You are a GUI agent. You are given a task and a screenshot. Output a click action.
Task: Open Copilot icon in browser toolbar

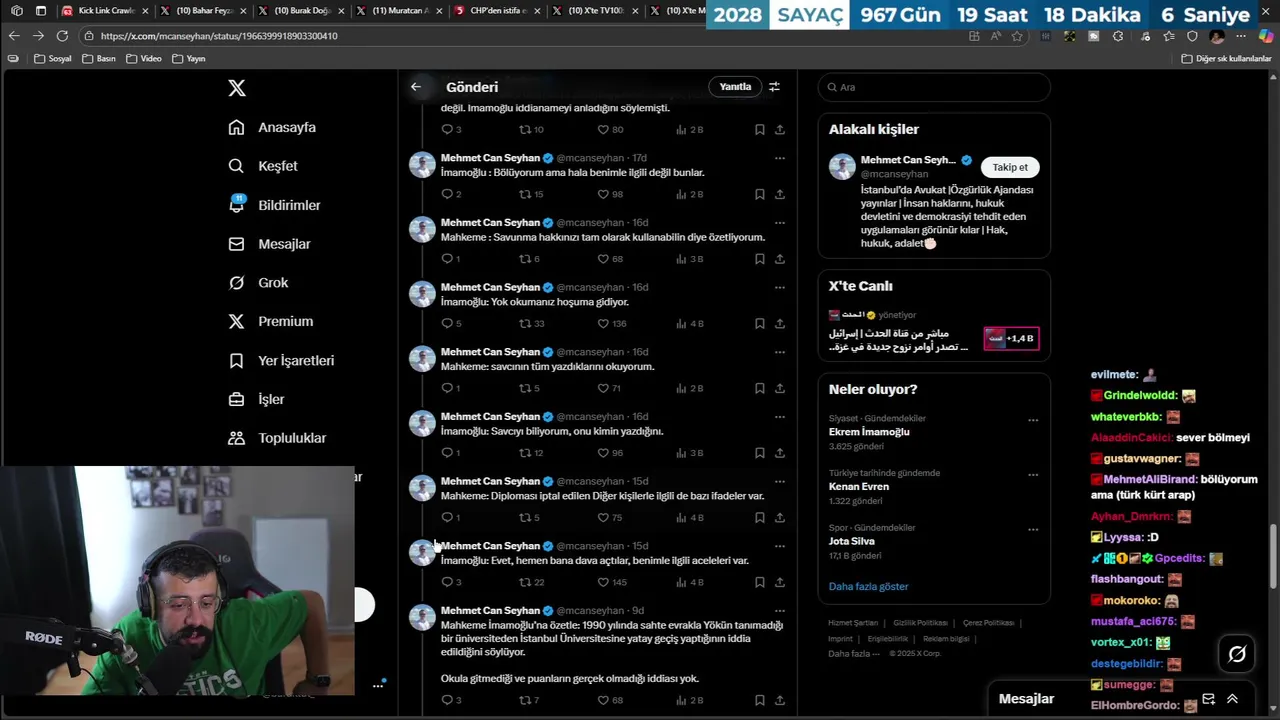point(1266,36)
